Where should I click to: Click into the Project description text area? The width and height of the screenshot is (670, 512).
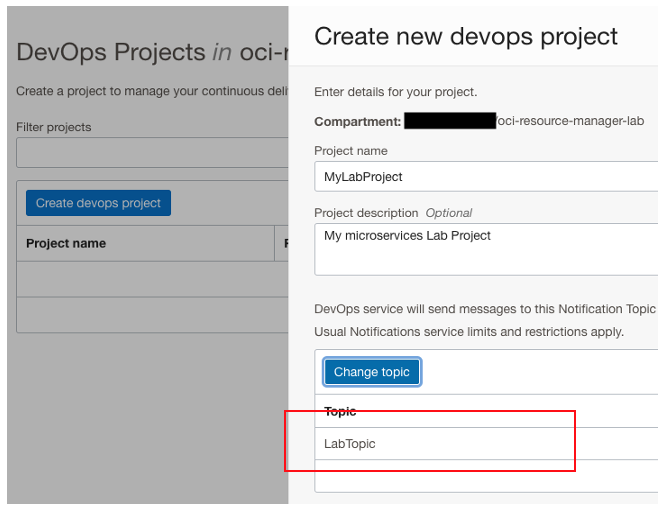[x=486, y=248]
